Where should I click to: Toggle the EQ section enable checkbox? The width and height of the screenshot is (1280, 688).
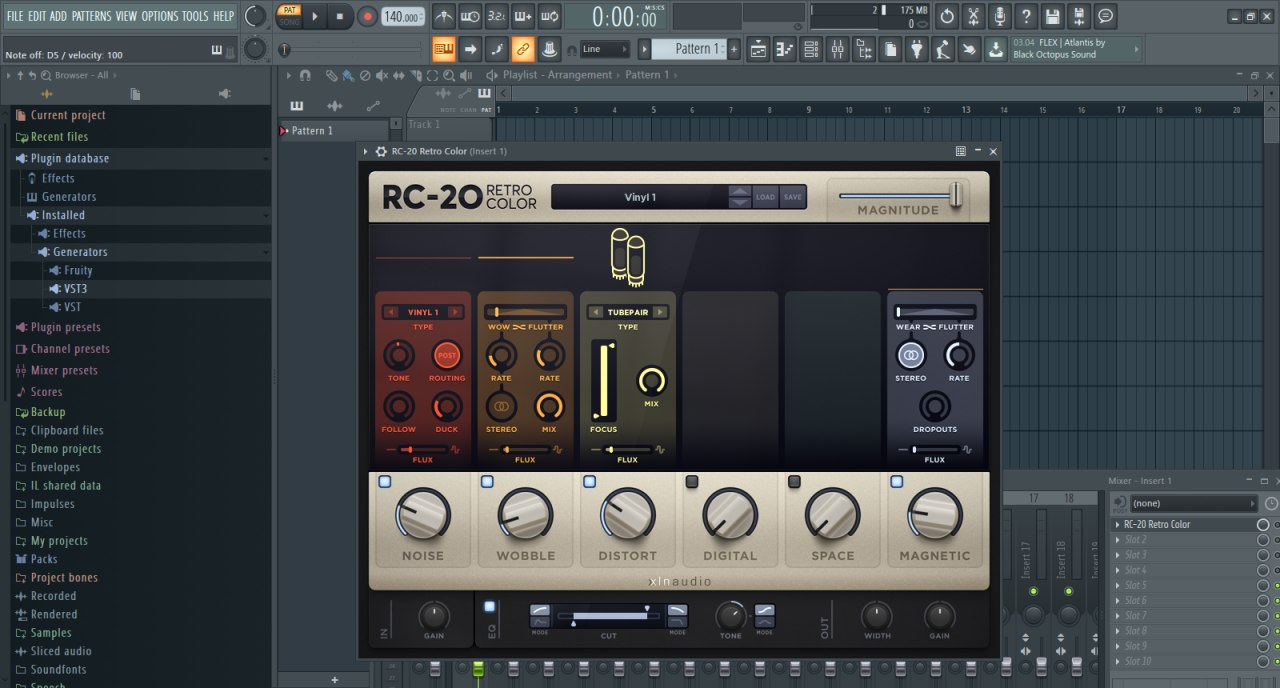(490, 606)
